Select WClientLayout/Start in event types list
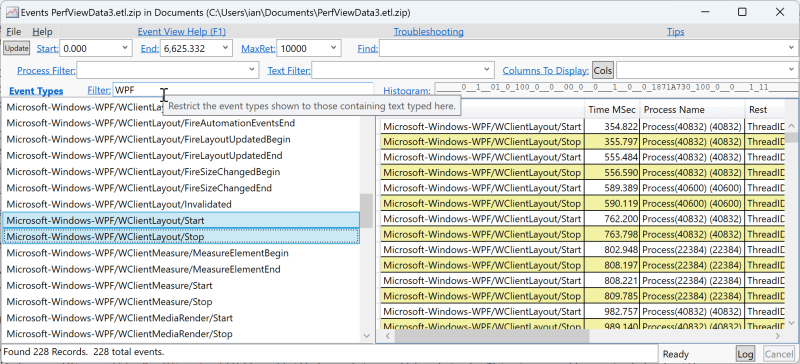Viewport: 800px width, 364px height. pos(181,221)
